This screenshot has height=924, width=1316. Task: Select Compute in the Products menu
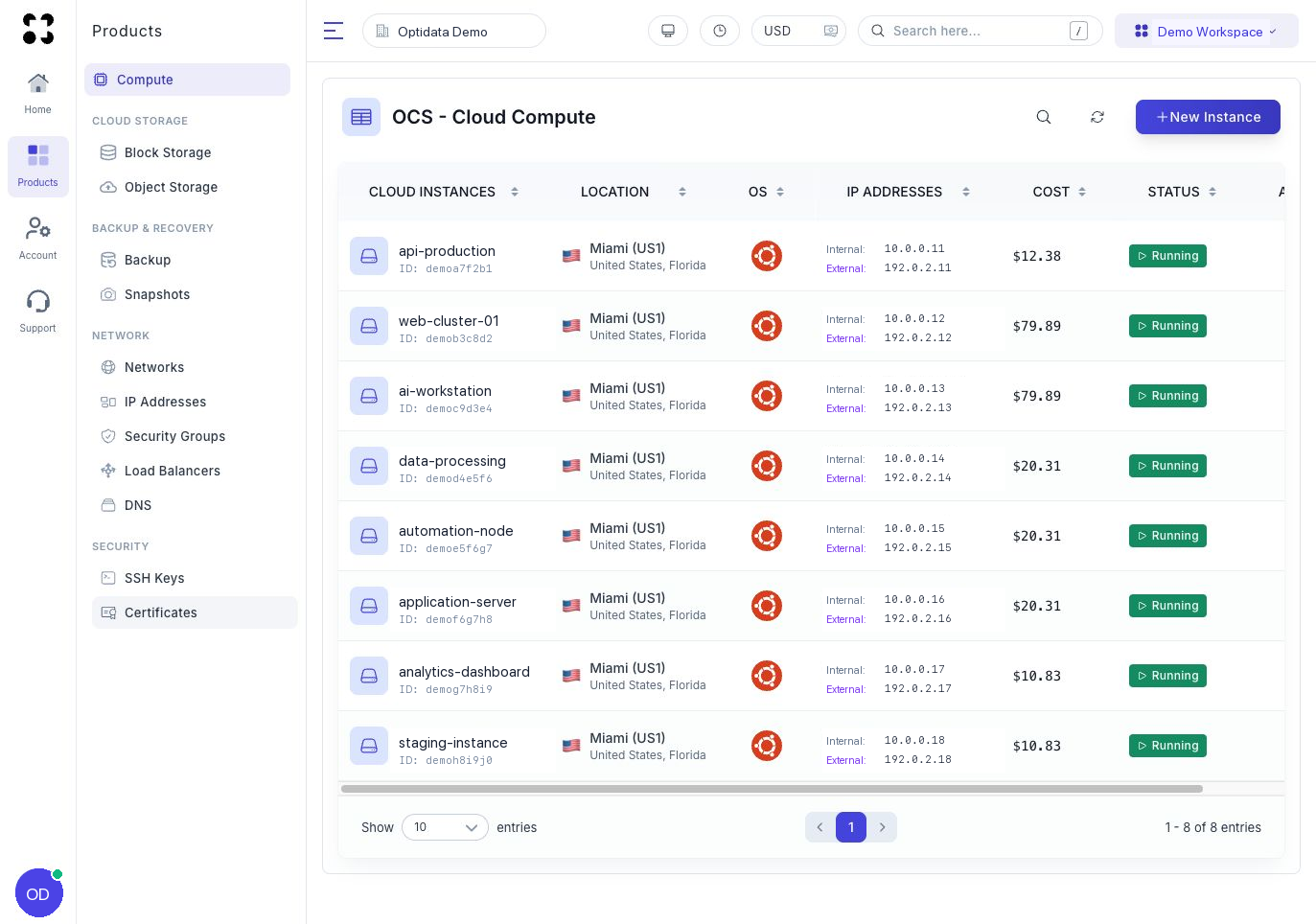click(x=187, y=80)
